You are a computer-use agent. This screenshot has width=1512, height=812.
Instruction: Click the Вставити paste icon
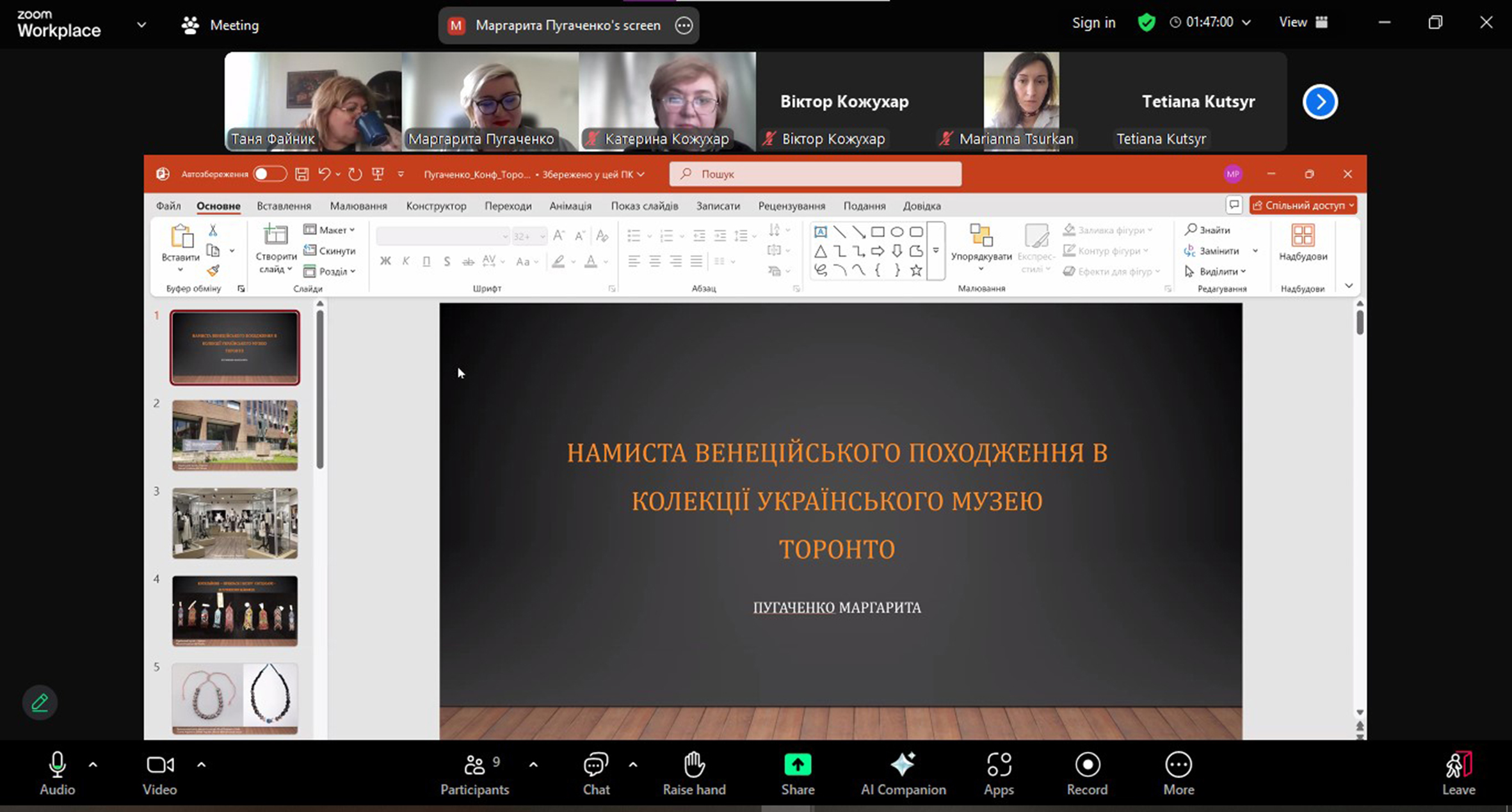pyautogui.click(x=181, y=237)
